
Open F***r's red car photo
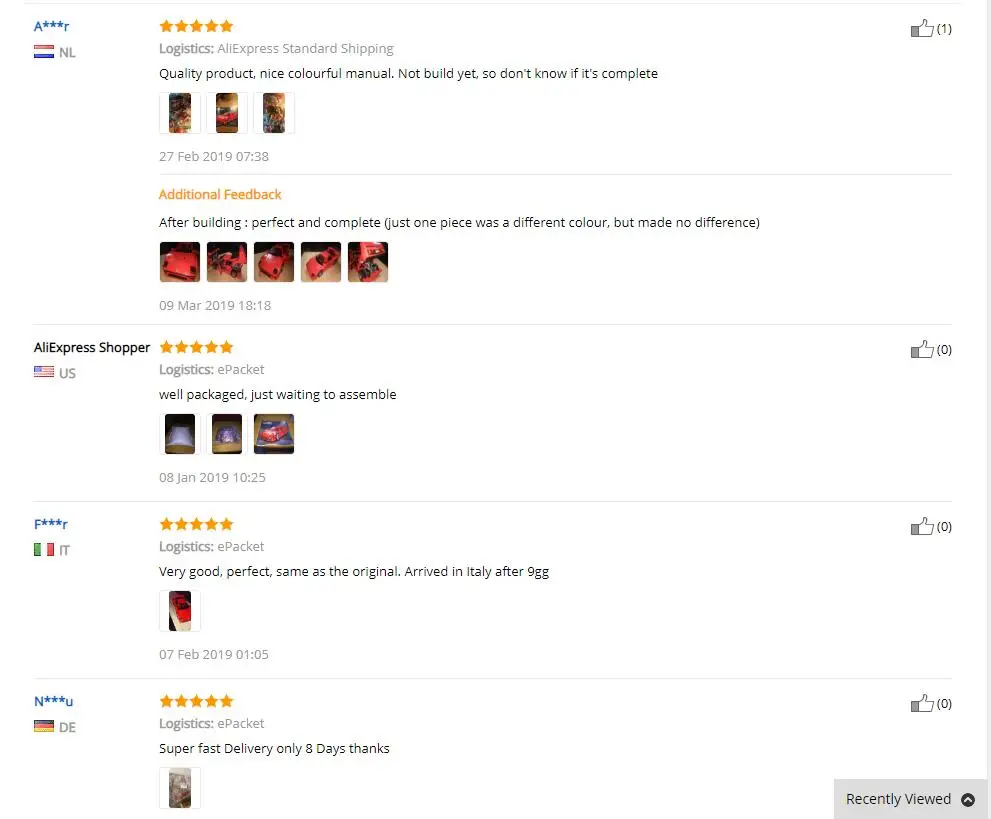pyautogui.click(x=180, y=611)
